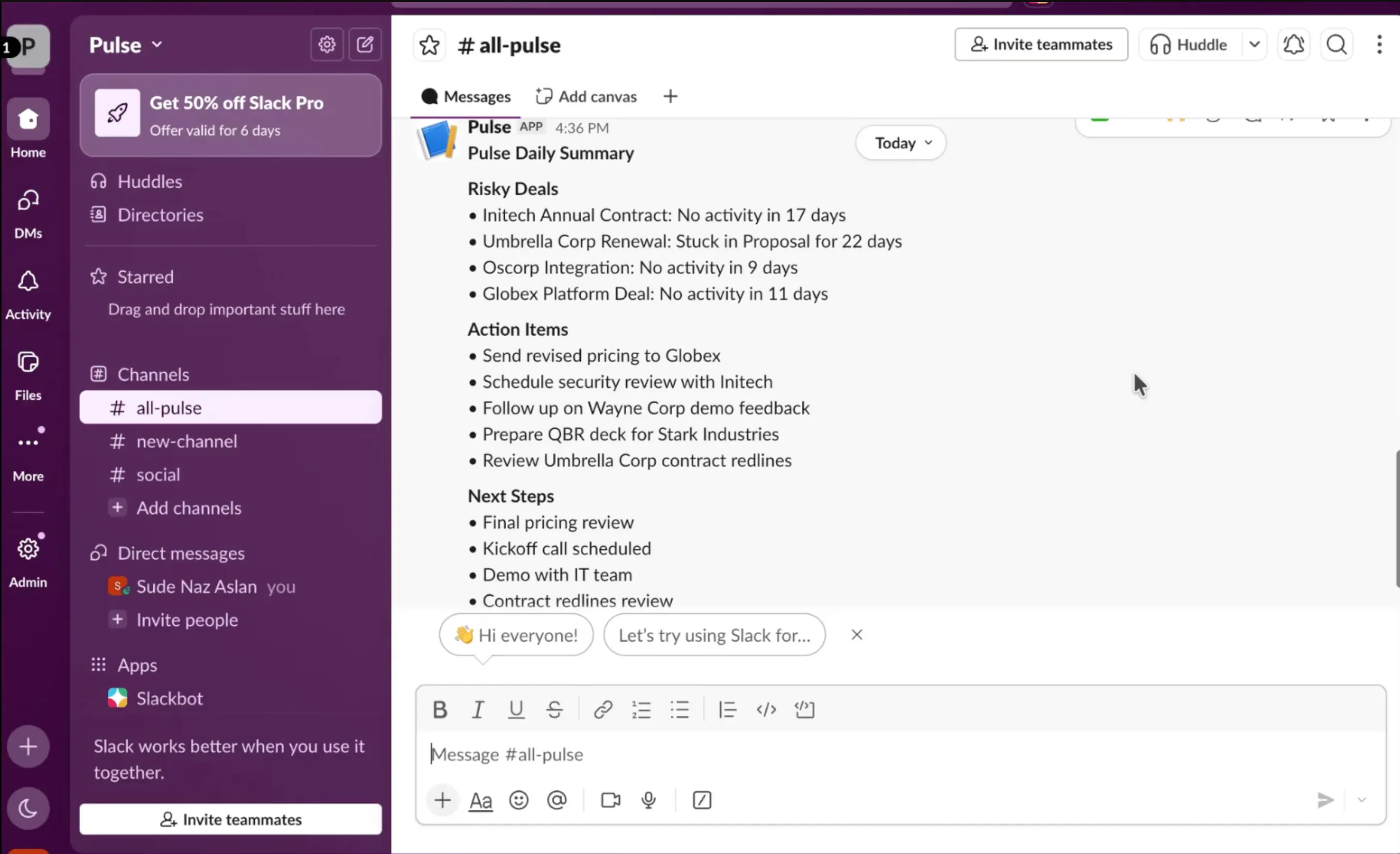This screenshot has height=854, width=1400.
Task: Collapse the Apps section
Action: [x=137, y=665]
